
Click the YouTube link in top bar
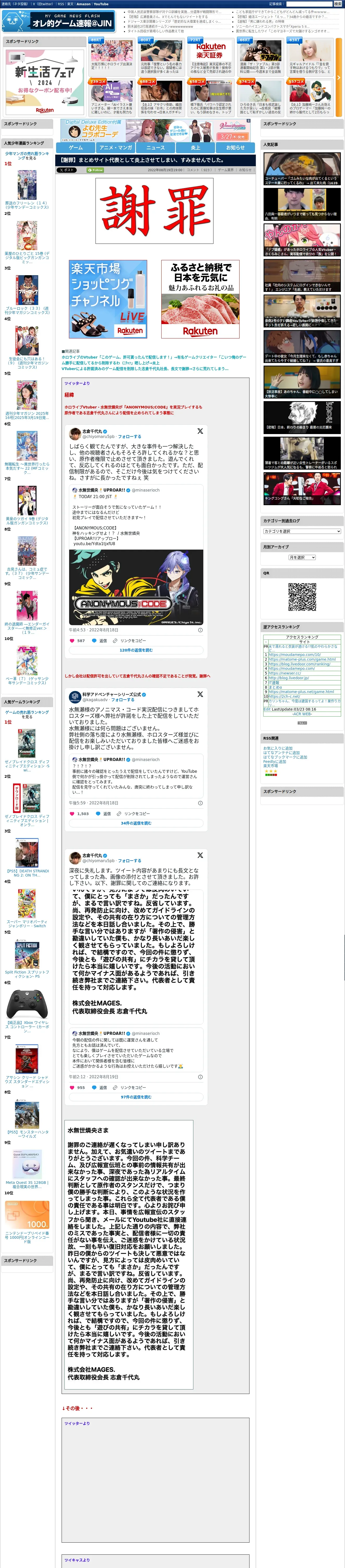pos(101,4)
